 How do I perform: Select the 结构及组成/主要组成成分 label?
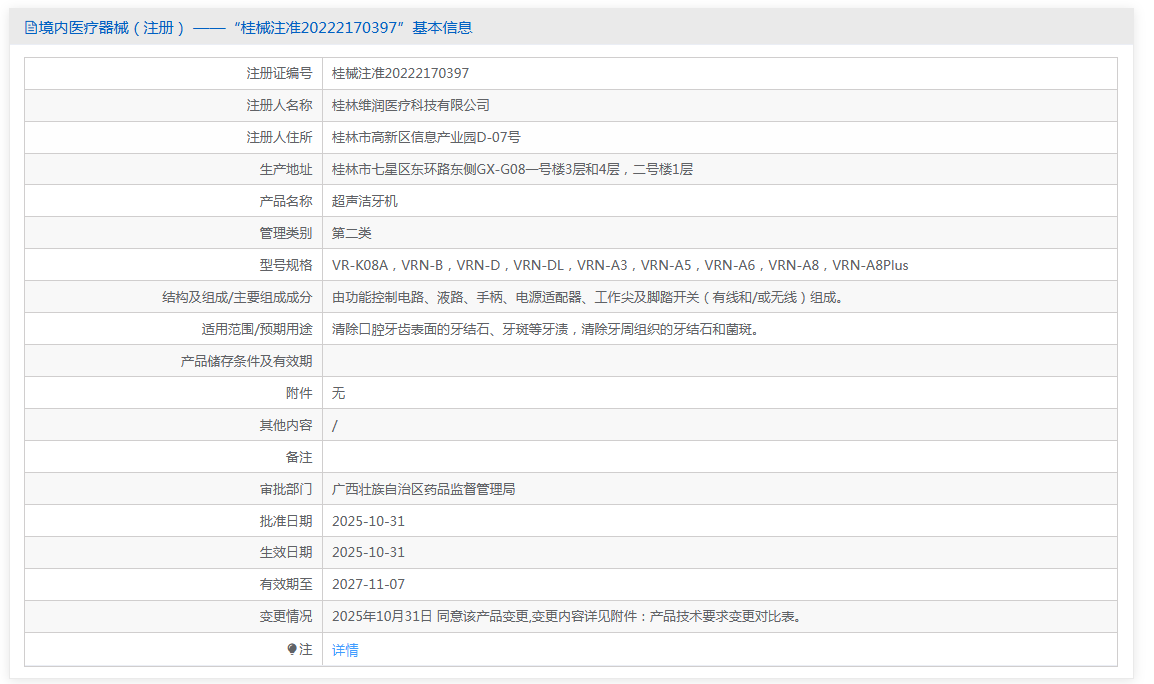click(237, 297)
